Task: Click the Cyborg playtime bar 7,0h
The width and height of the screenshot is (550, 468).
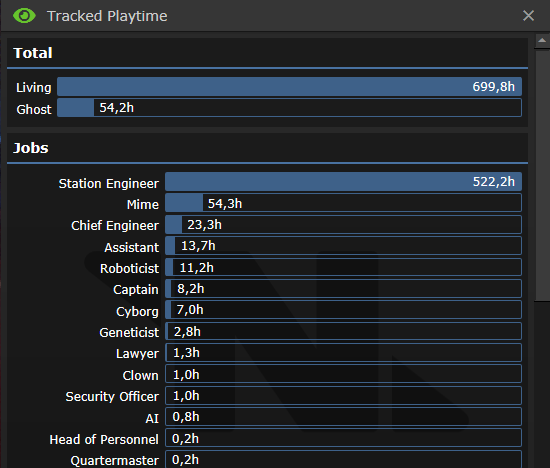Action: click(343, 310)
